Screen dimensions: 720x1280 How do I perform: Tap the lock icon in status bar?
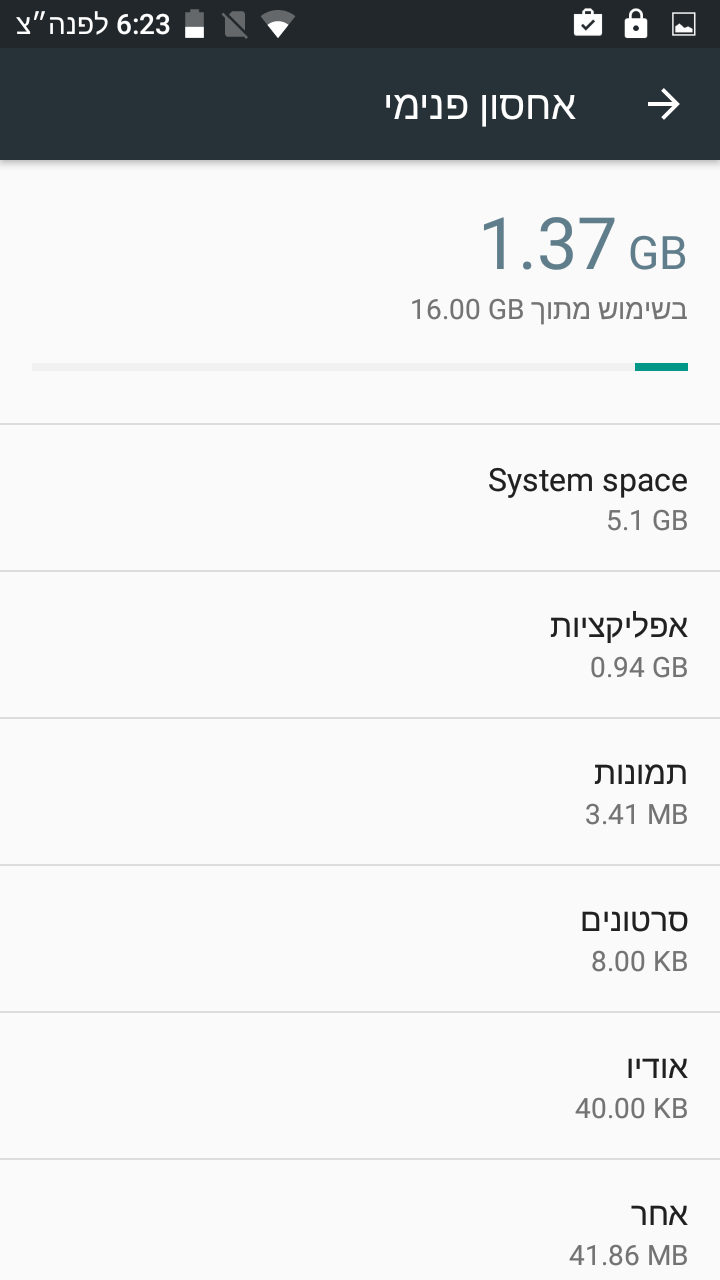pyautogui.click(x=636, y=24)
